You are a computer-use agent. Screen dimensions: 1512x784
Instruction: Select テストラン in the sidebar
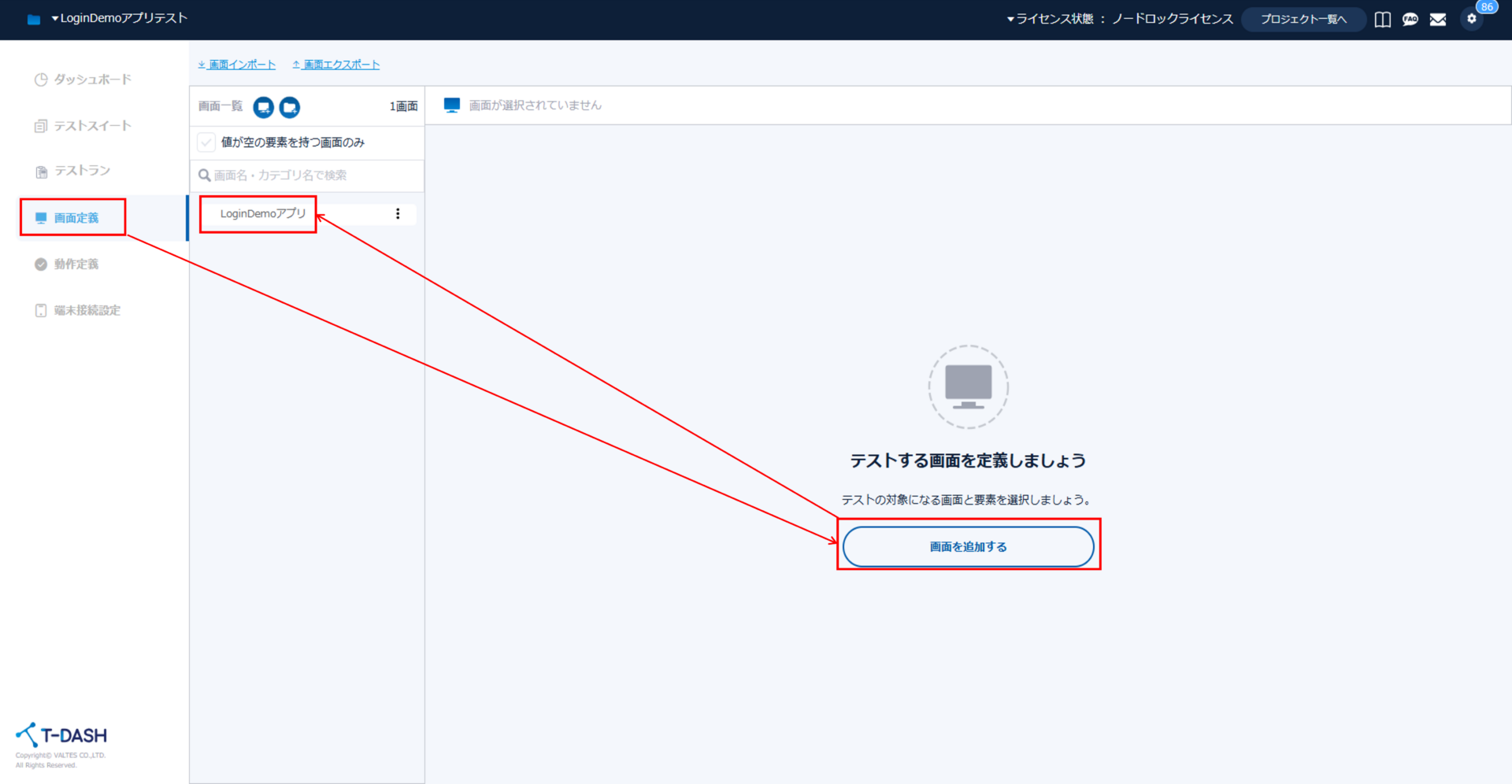click(x=82, y=171)
